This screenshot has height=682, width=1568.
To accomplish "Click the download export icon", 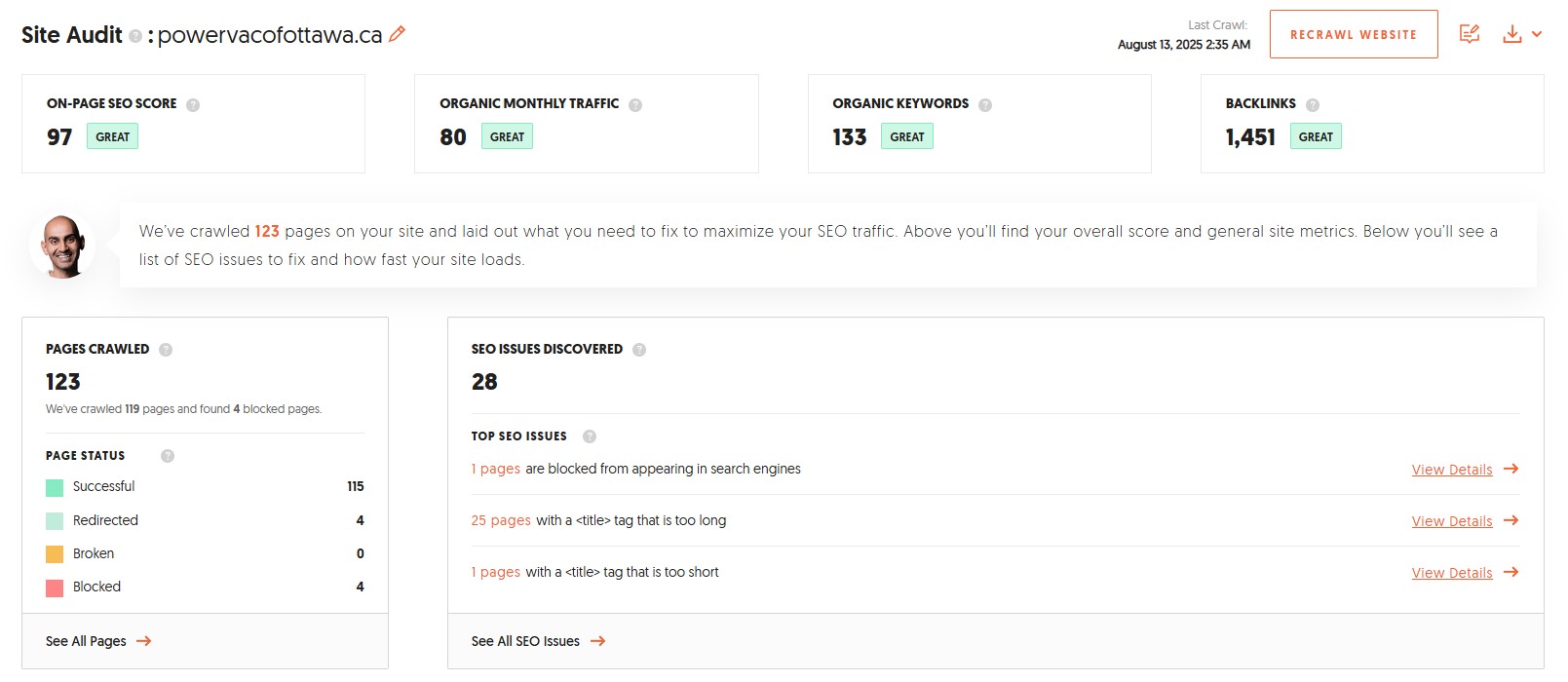I will pyautogui.click(x=1511, y=34).
